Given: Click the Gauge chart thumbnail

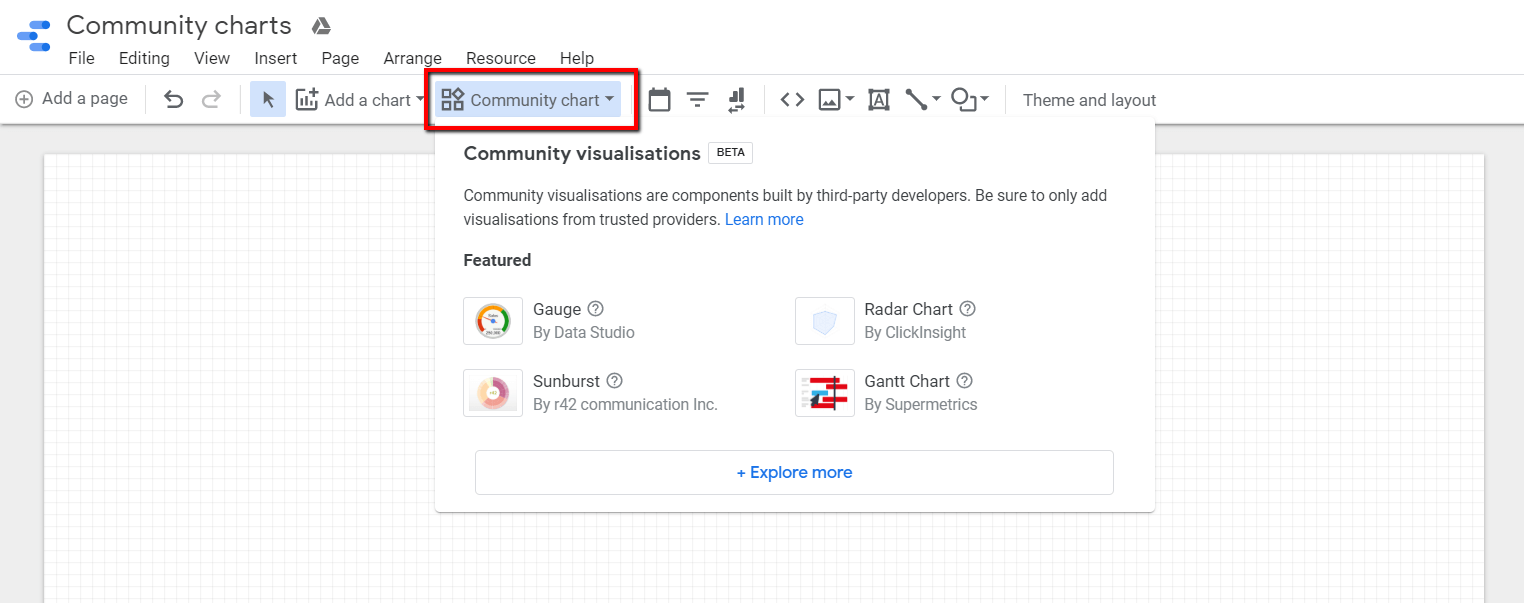Looking at the screenshot, I should click(x=493, y=321).
